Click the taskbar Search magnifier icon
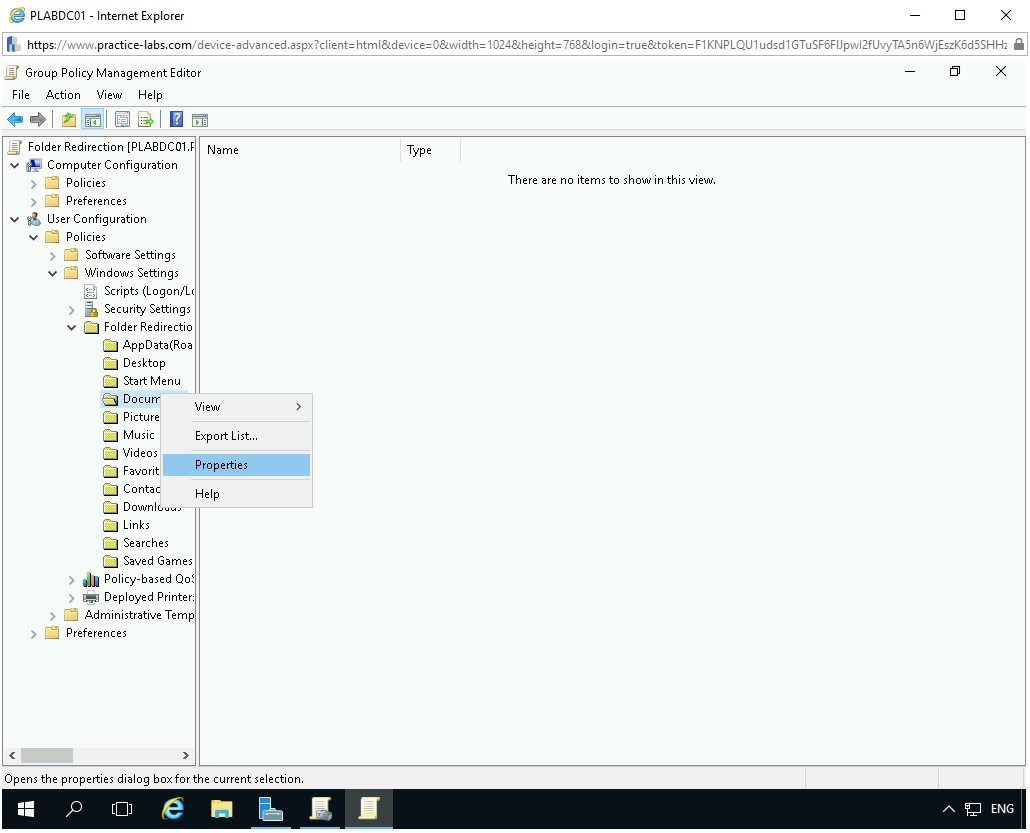The height and width of the screenshot is (833, 1030). [x=74, y=809]
